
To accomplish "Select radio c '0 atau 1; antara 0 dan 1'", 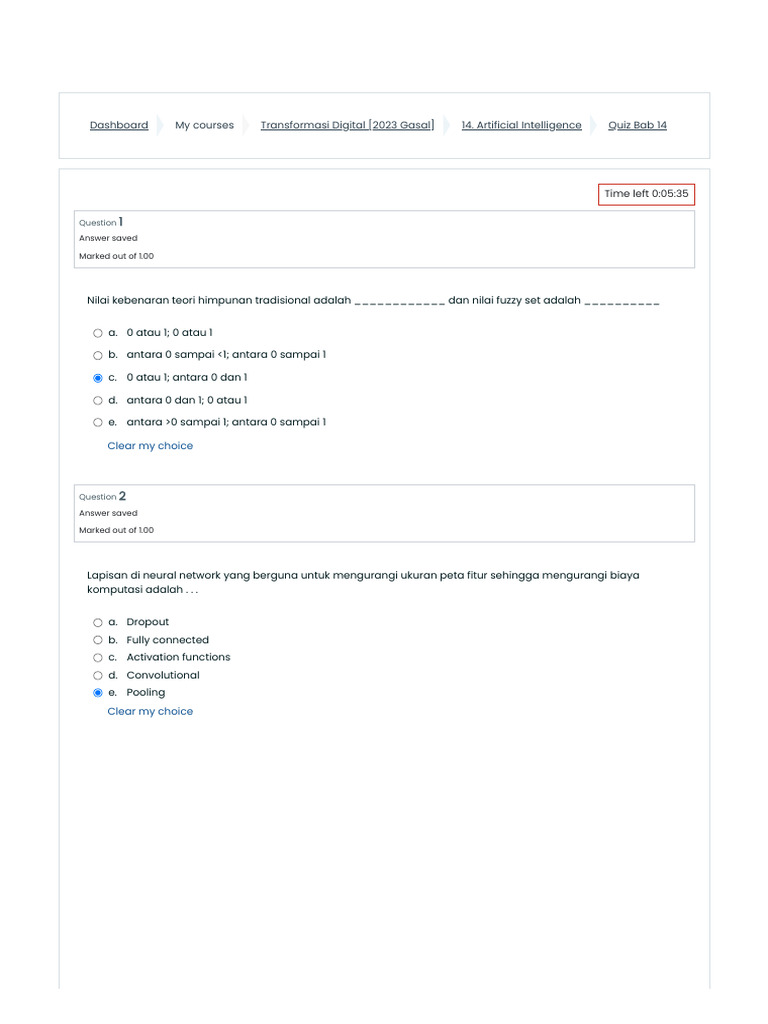I will pos(98,378).
